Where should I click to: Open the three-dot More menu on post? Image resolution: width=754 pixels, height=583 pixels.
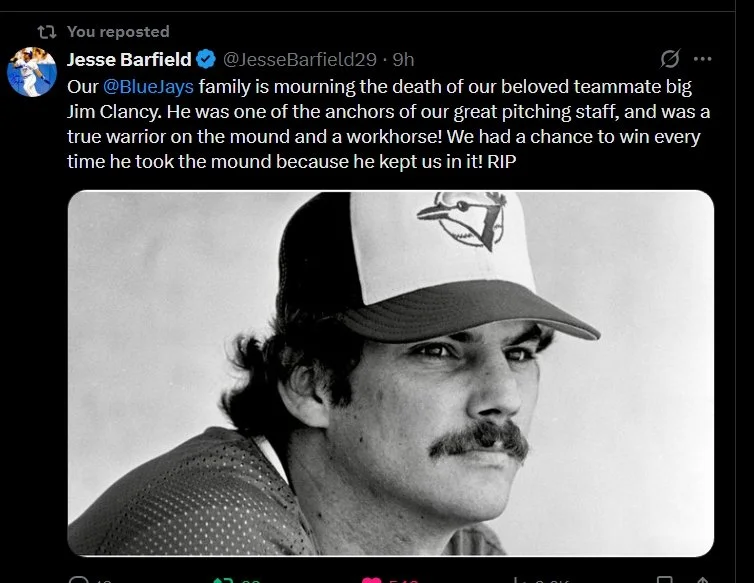(x=703, y=58)
